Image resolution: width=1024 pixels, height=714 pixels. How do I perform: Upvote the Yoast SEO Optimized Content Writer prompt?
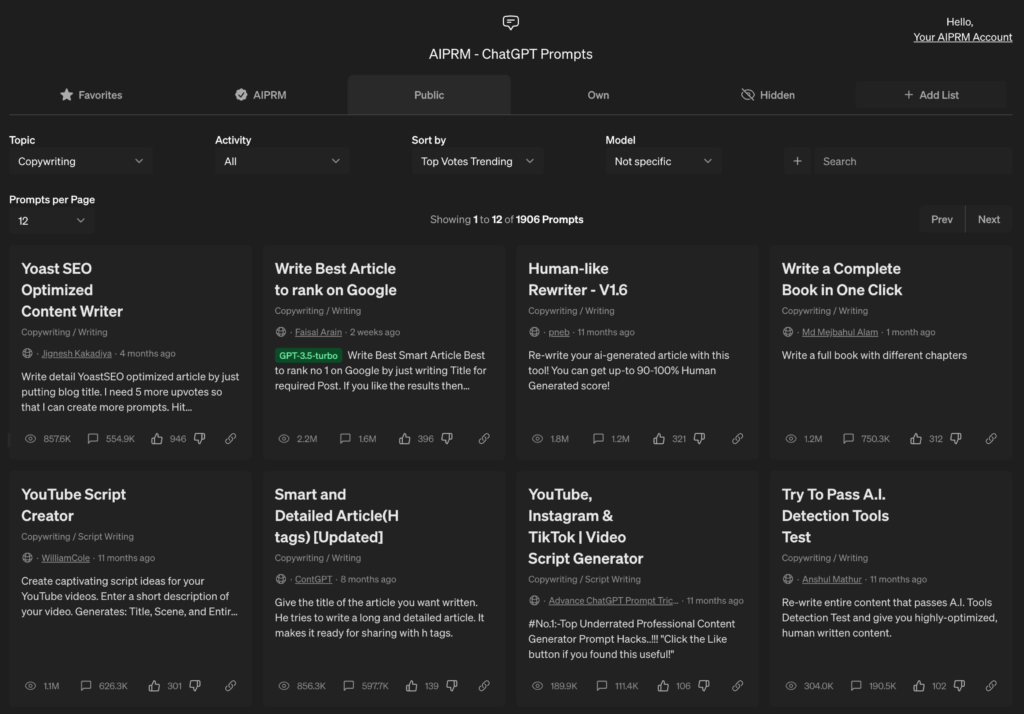click(x=157, y=438)
